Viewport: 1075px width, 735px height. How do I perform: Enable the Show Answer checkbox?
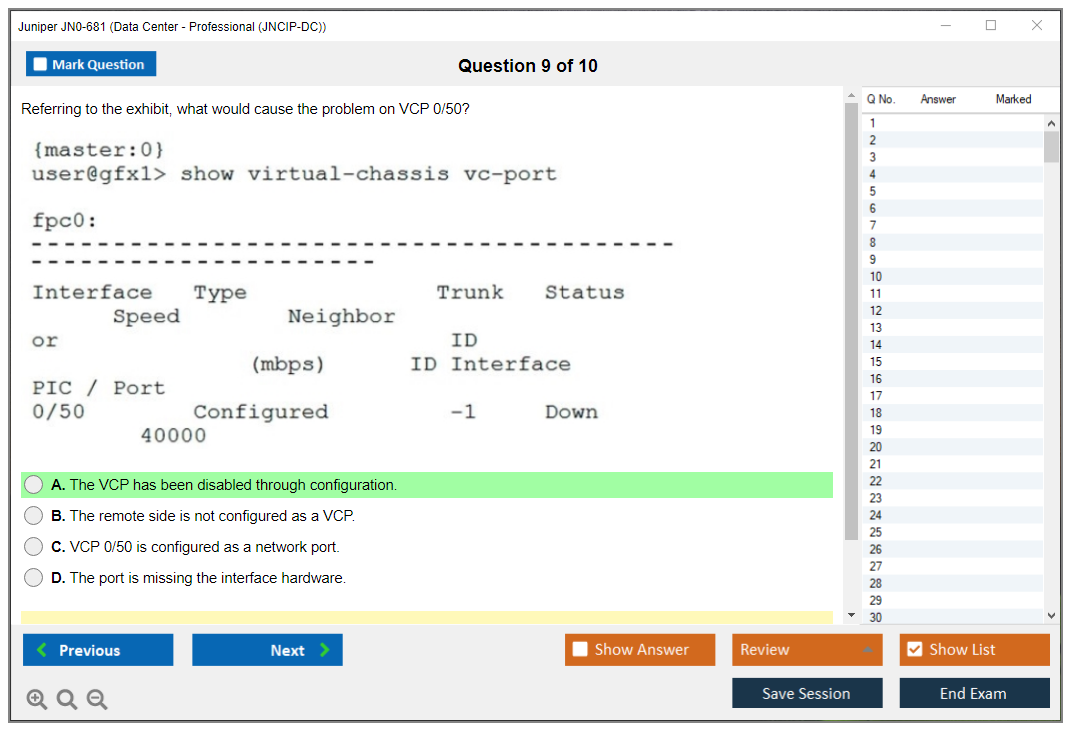click(x=580, y=649)
